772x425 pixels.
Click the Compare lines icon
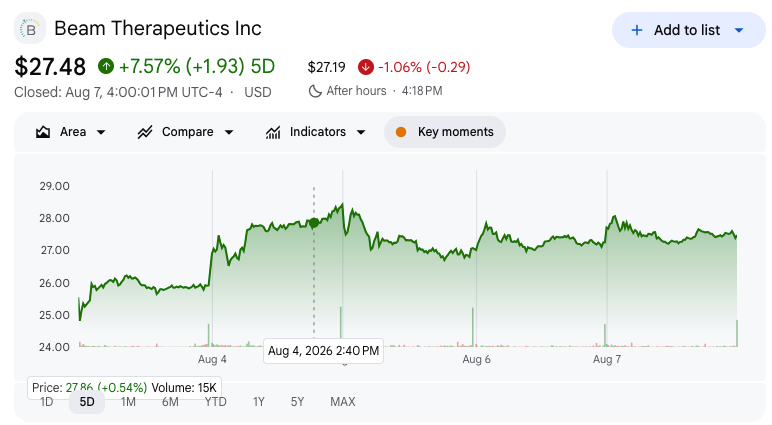[145, 132]
